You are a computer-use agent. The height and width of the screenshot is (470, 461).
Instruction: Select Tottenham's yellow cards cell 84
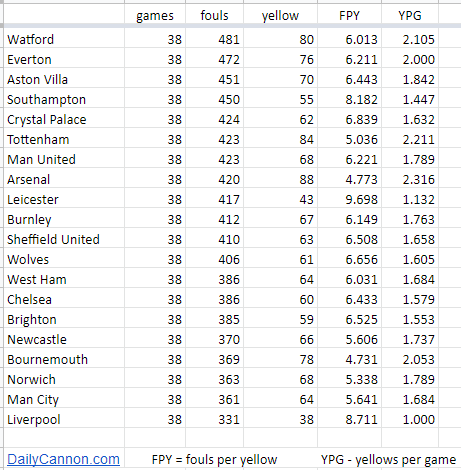point(280,139)
